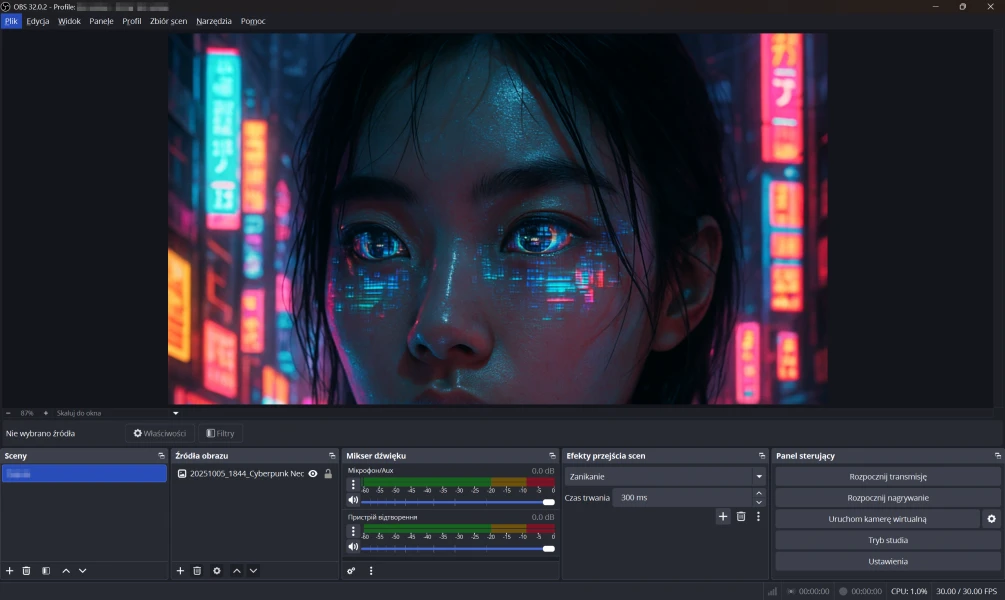The height and width of the screenshot is (600, 1005).
Task: Open Мікрофон/Aux three-dot options menu
Action: point(352,484)
